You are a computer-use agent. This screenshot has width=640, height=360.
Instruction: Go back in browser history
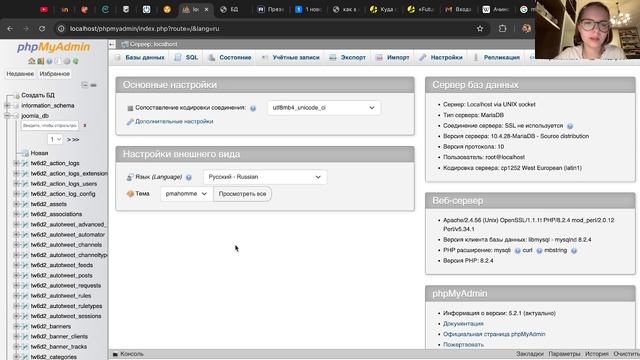(10, 29)
